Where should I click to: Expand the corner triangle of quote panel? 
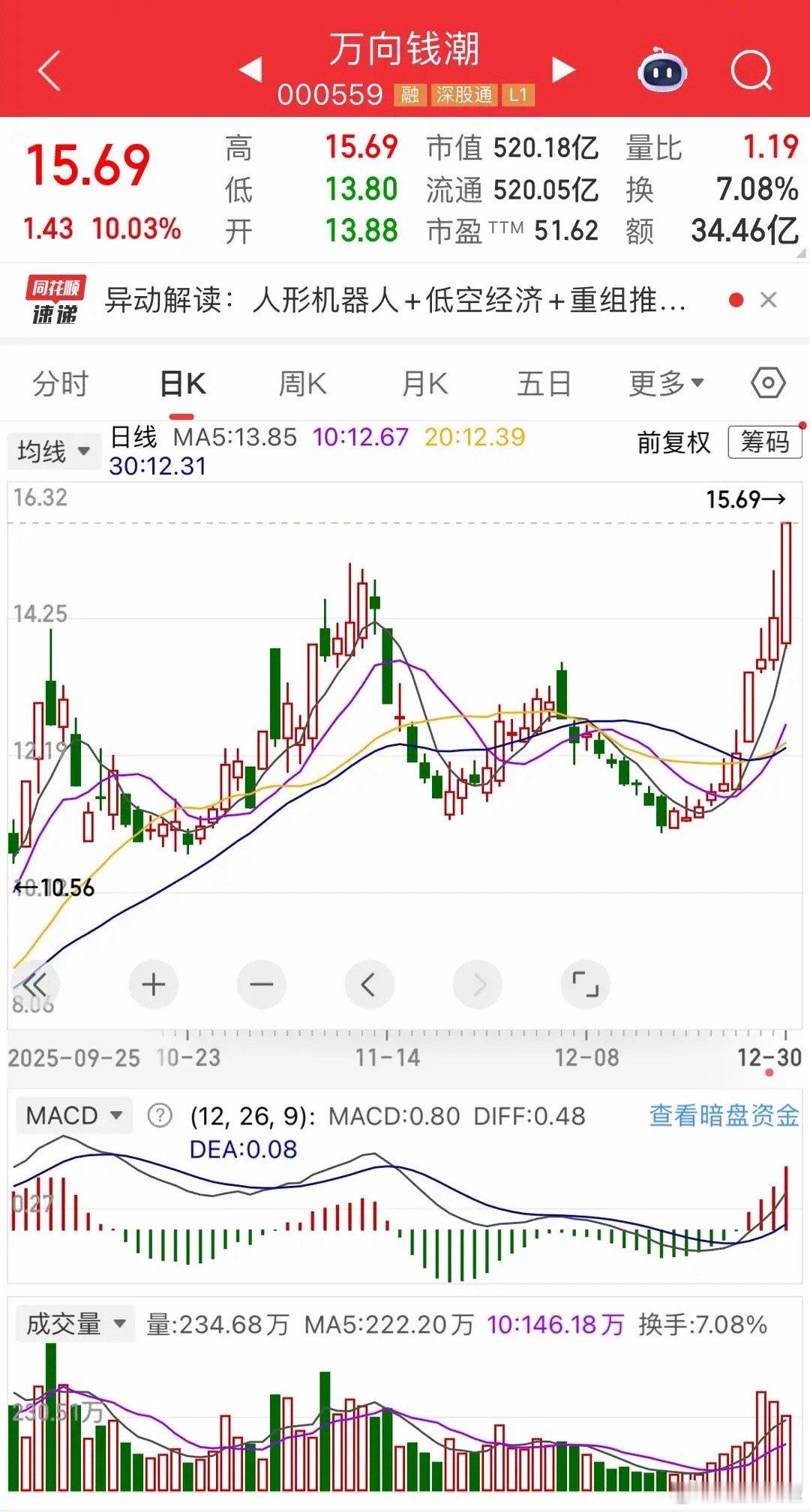click(x=801, y=253)
